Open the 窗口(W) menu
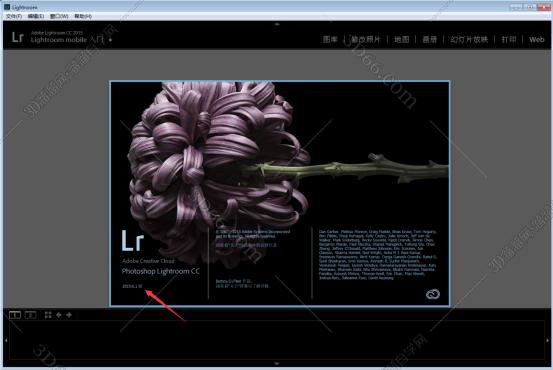Viewport: 553px width, 370px height. 59,16
